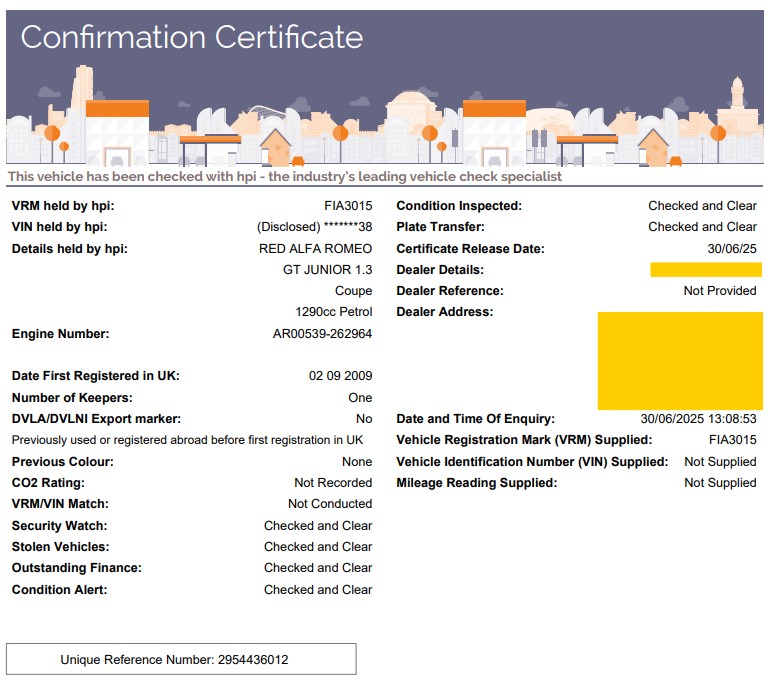This screenshot has height=686, width=773.
Task: Click engine number 'AR00539-262964'
Action: tap(322, 334)
